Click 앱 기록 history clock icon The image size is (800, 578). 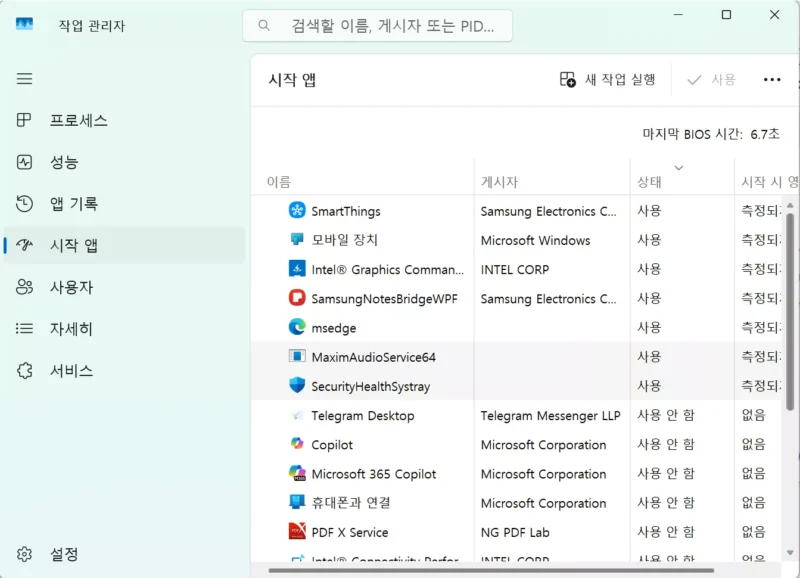[x=24, y=203]
